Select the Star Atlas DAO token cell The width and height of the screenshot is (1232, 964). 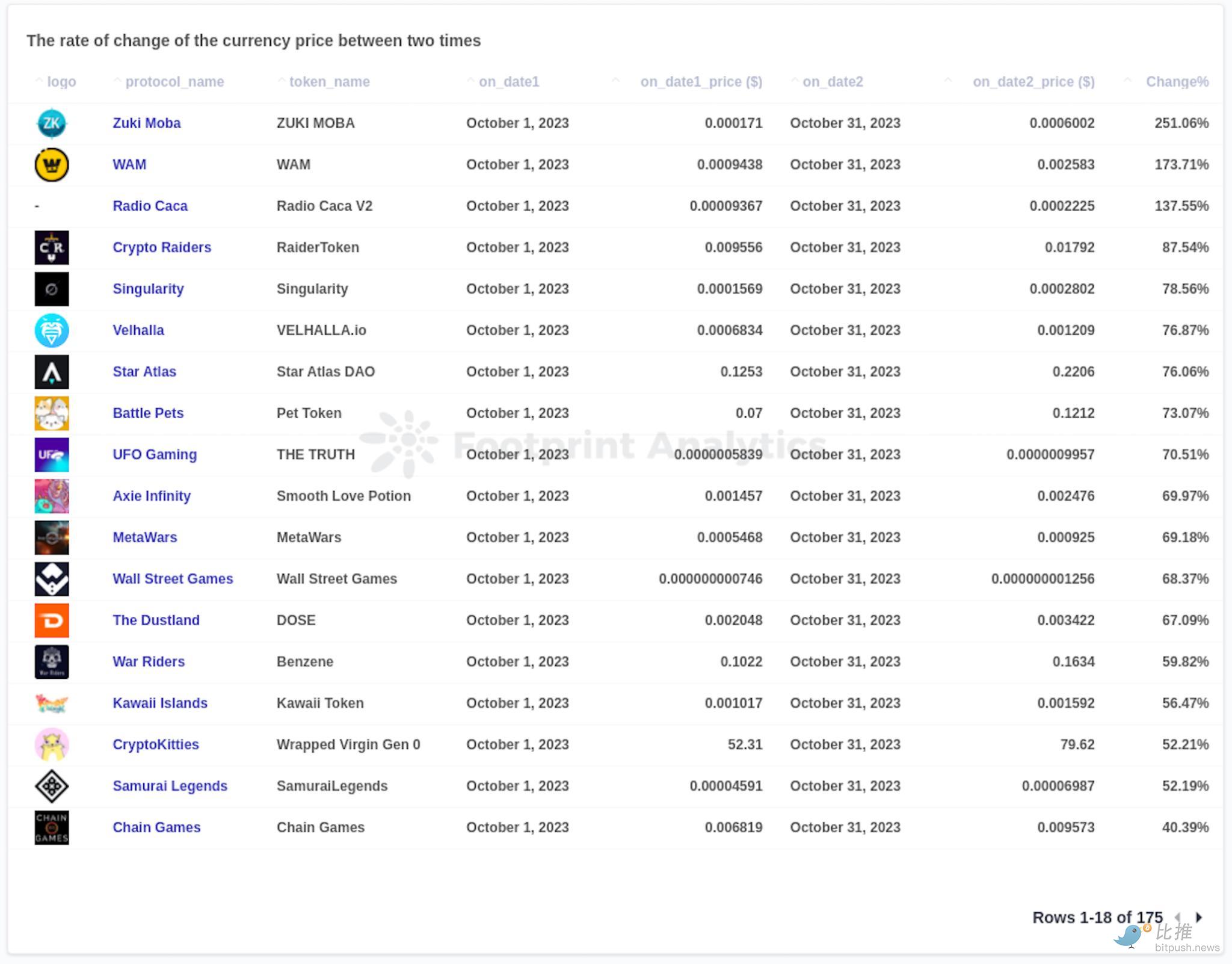point(326,372)
